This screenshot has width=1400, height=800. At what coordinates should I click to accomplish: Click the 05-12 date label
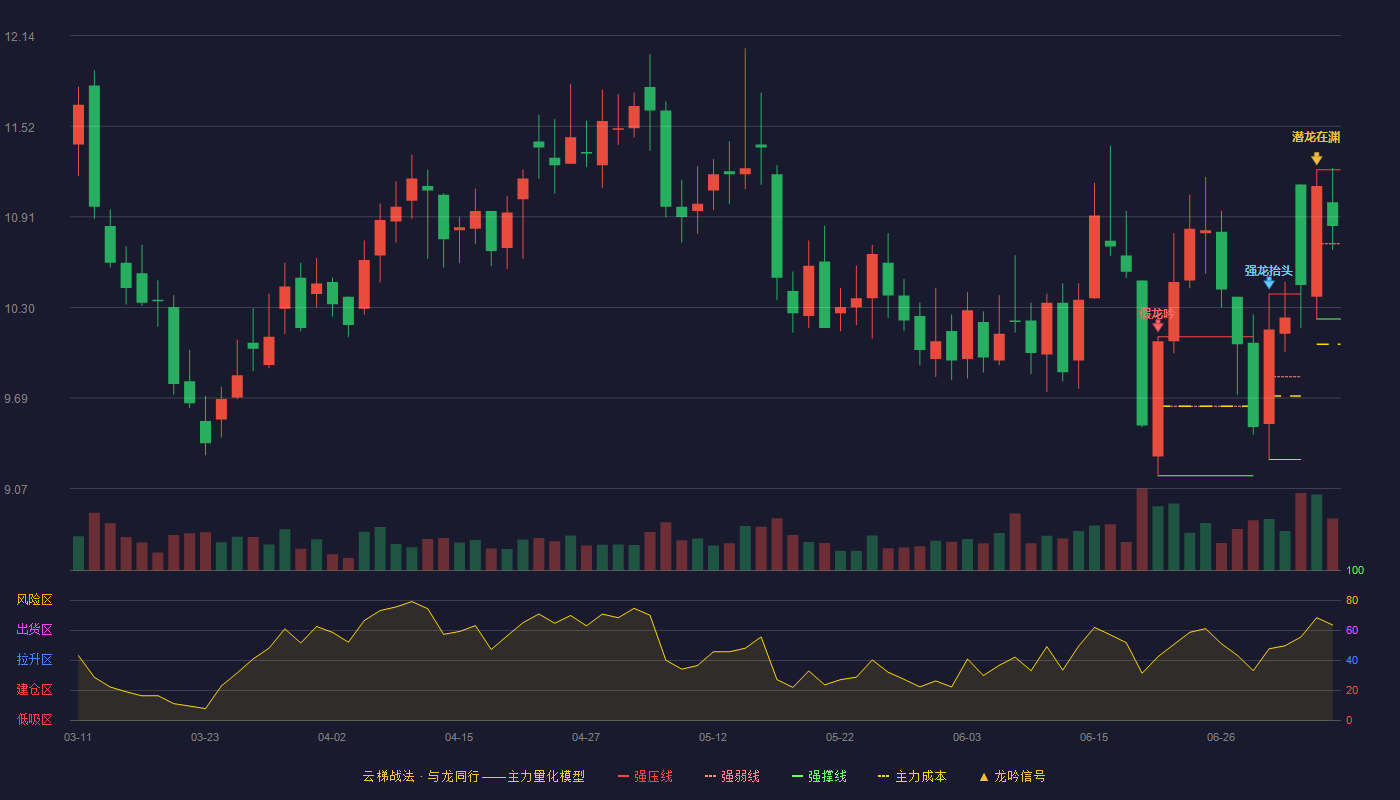coord(713,737)
